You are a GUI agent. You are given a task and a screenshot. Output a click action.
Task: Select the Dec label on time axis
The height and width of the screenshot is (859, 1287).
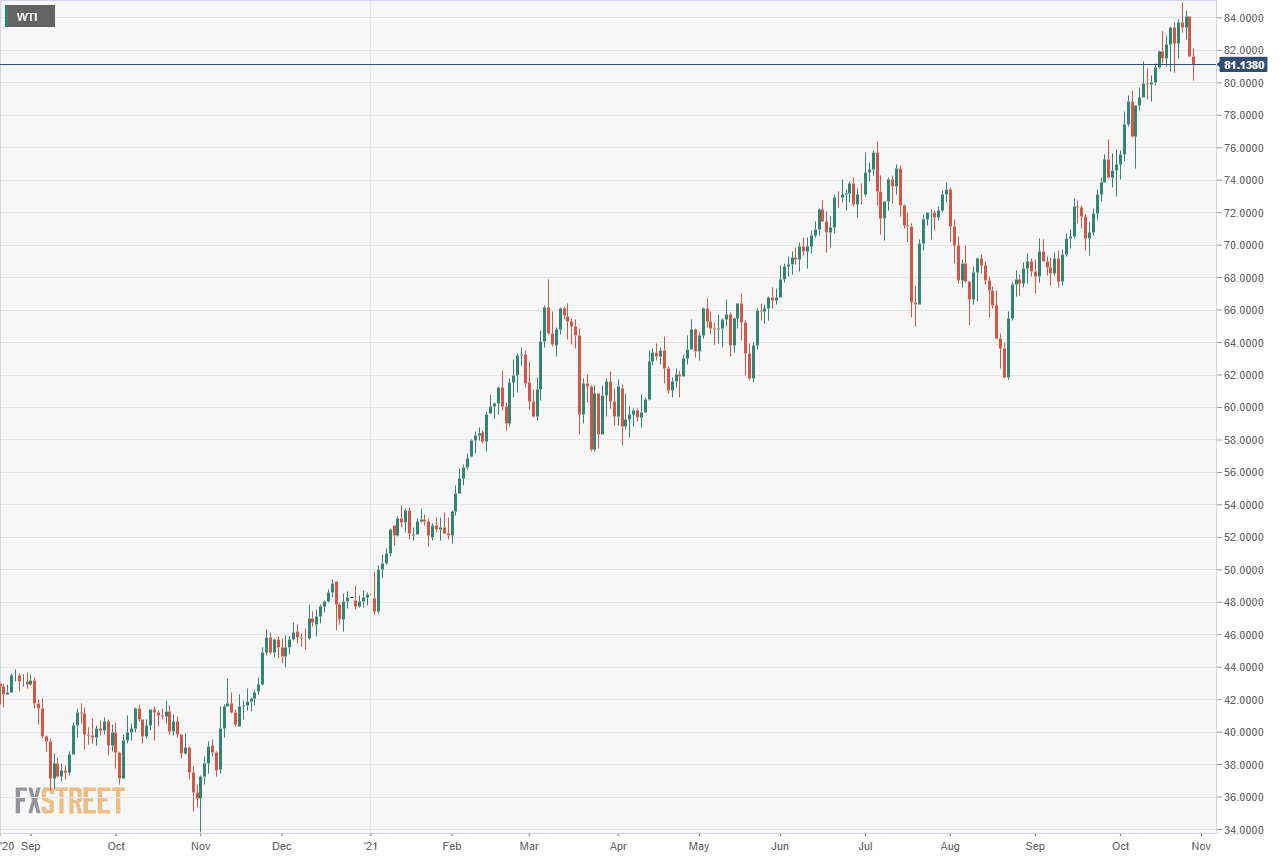point(282,846)
